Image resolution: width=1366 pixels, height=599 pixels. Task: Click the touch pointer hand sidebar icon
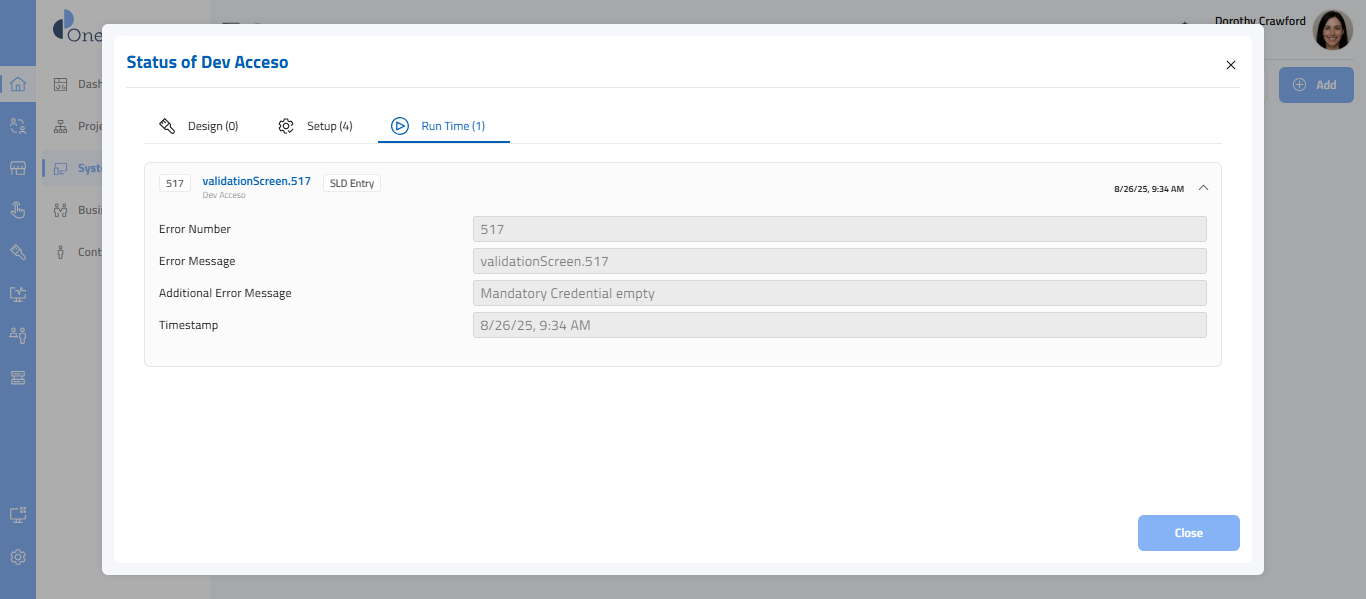point(17,210)
